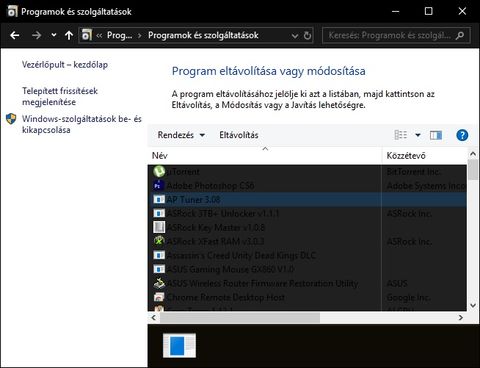Click the control panel icon in address bar

point(86,35)
